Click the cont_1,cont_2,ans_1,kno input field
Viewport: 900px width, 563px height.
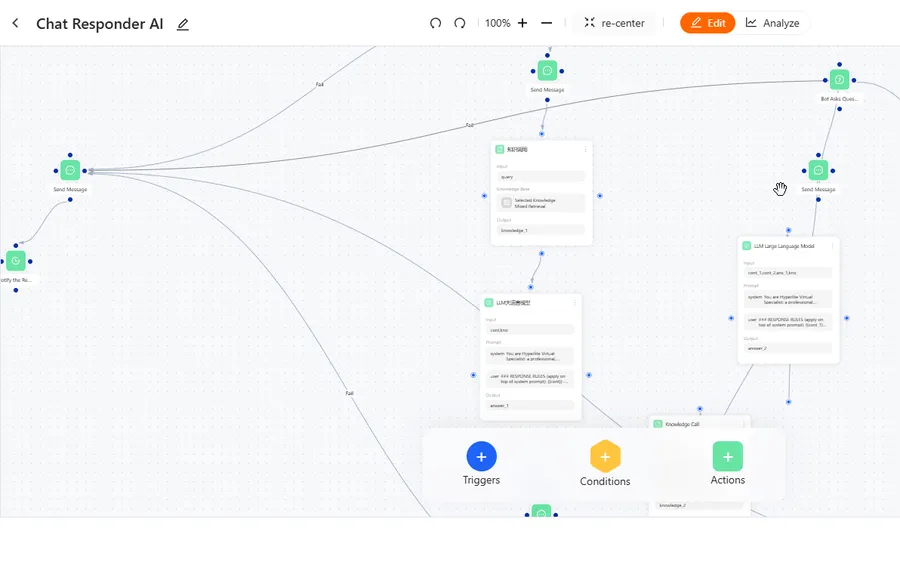[788, 273]
